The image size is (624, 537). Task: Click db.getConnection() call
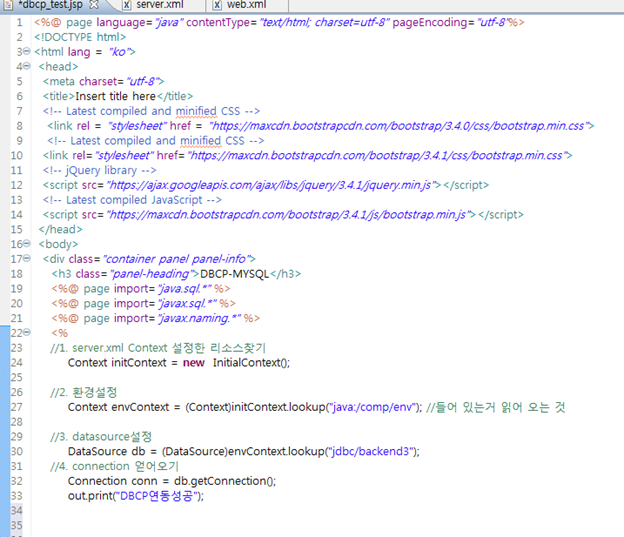(224, 481)
